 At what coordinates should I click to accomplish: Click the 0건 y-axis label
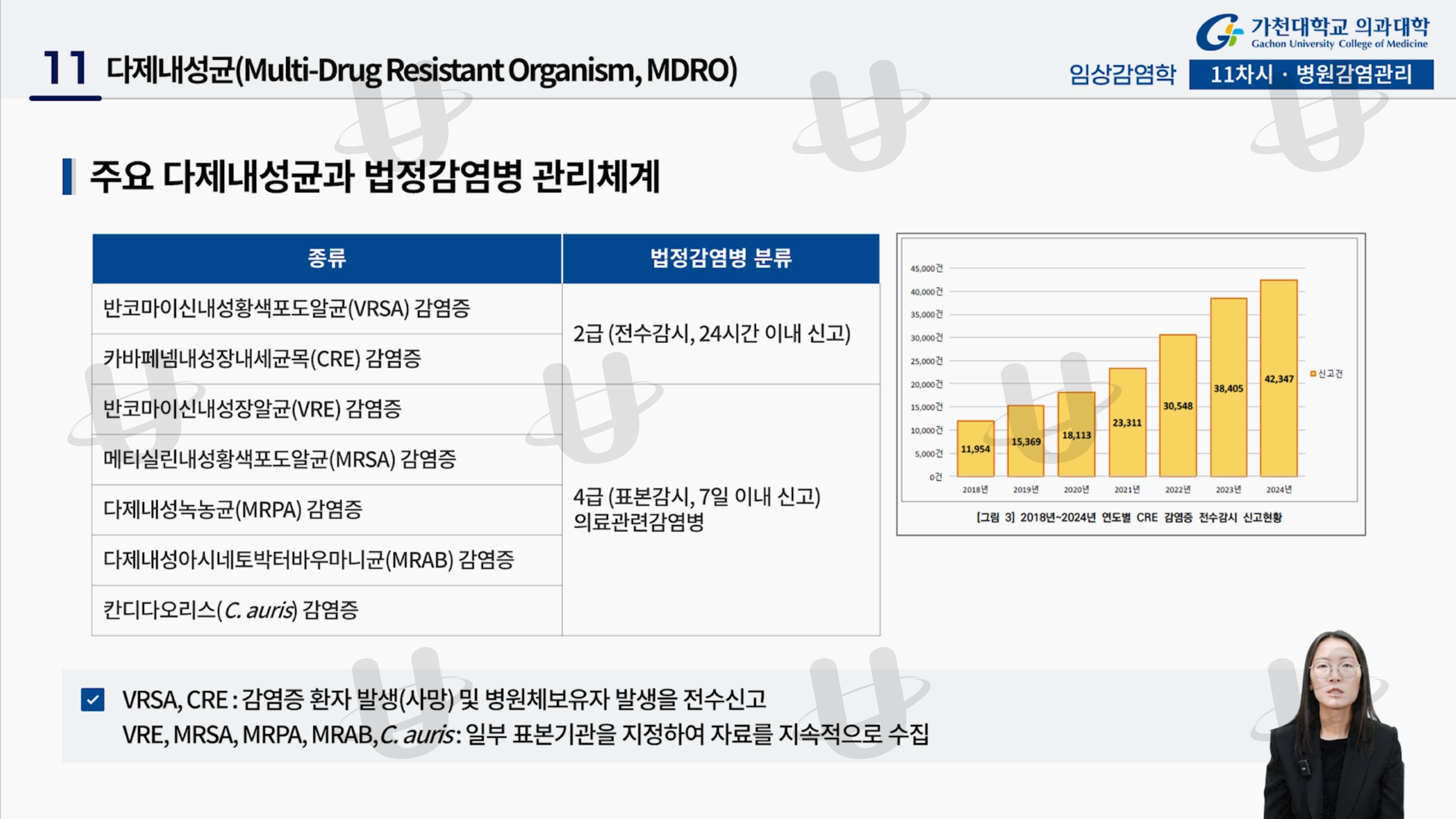coord(936,477)
